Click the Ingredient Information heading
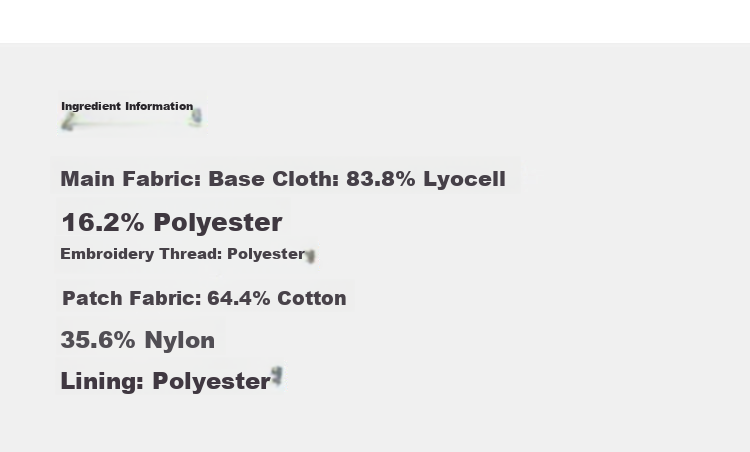This screenshot has height=452, width=750. pyautogui.click(x=127, y=106)
